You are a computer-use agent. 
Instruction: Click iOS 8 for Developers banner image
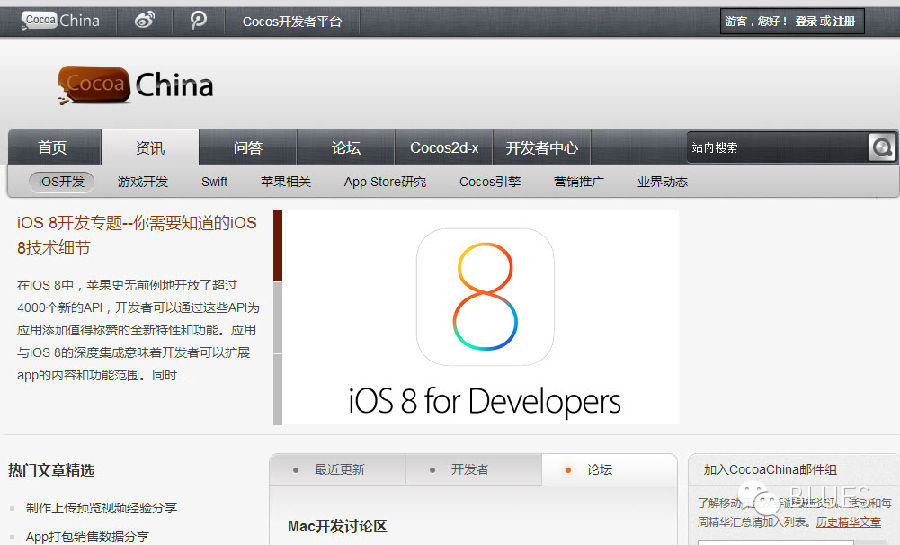(x=480, y=317)
